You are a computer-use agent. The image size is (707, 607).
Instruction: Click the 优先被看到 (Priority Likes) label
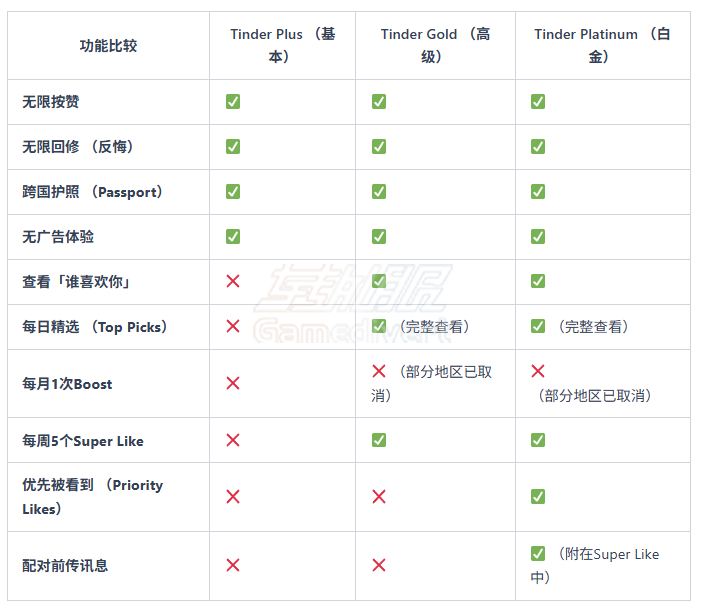92,497
